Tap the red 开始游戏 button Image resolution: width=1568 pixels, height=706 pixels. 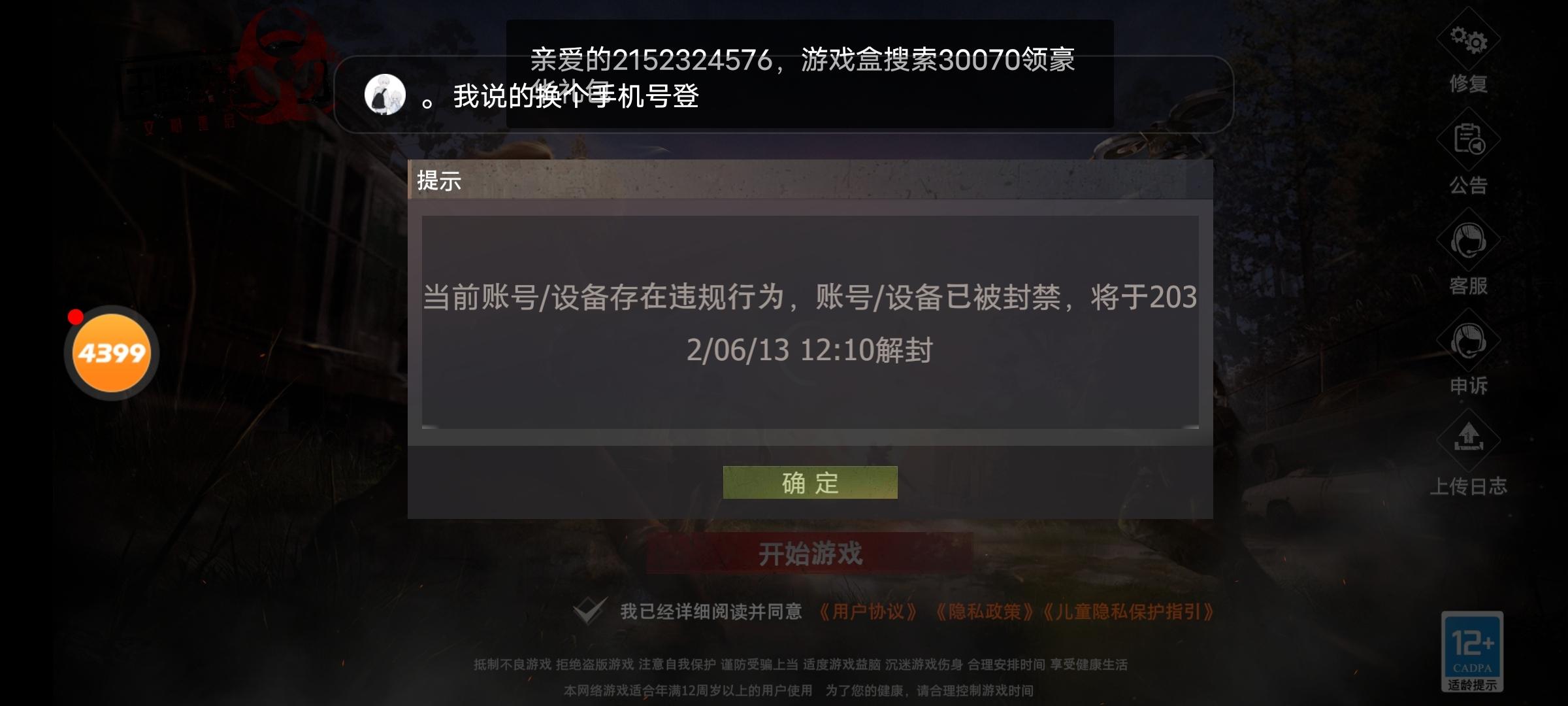[810, 554]
